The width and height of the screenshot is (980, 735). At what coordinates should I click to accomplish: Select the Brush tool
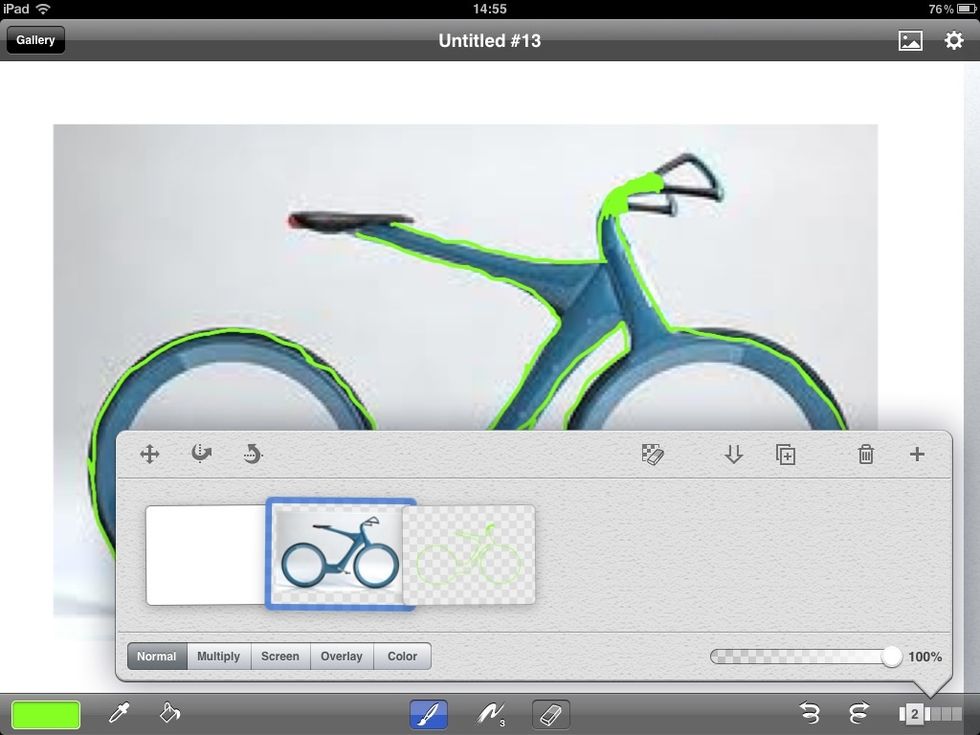coord(428,713)
